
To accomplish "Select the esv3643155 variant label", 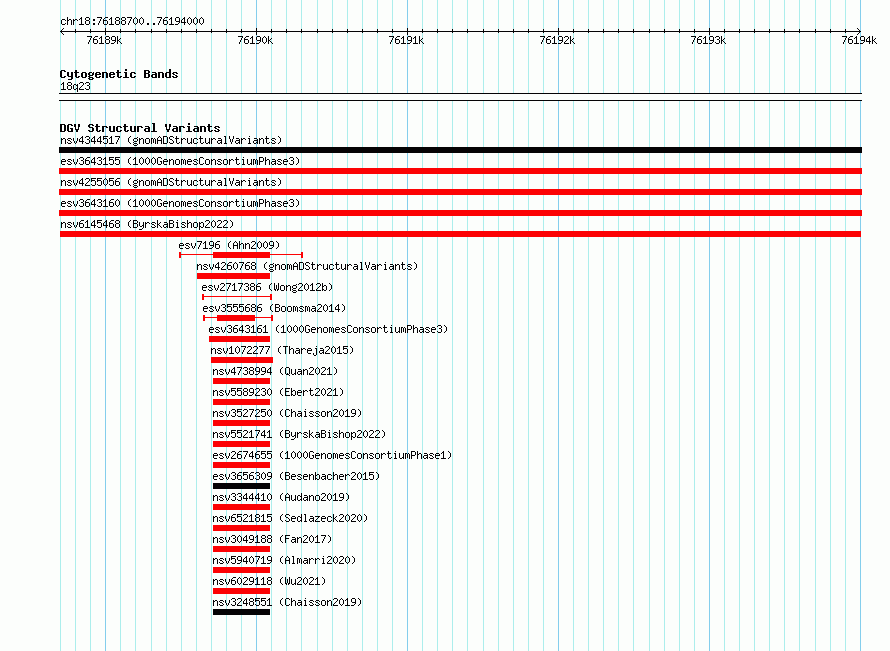I will [x=180, y=161].
